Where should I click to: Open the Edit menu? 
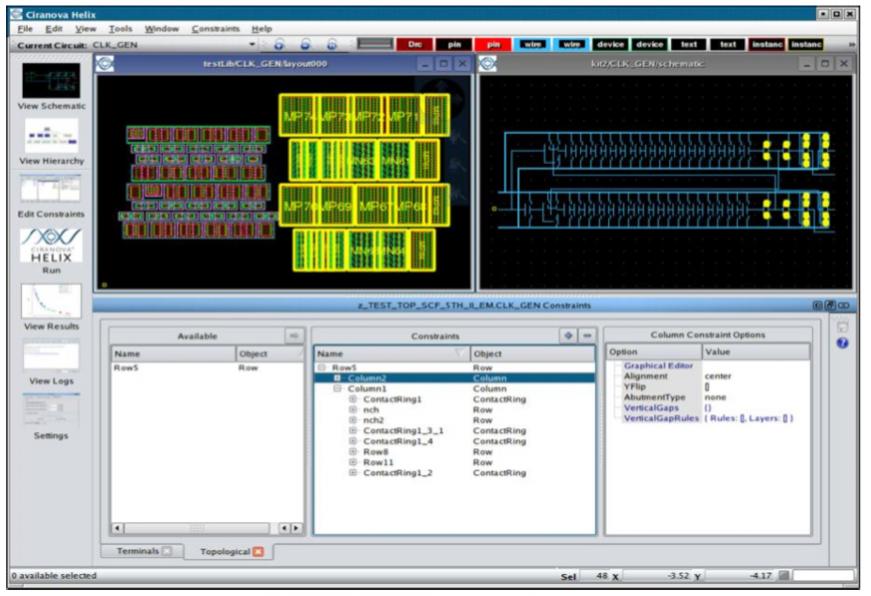53,29
